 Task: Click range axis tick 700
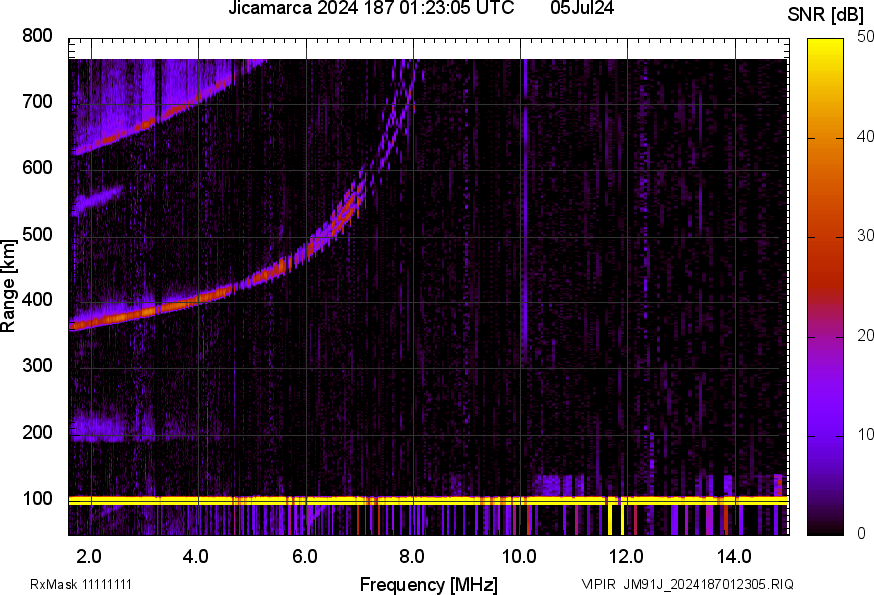tap(37, 101)
